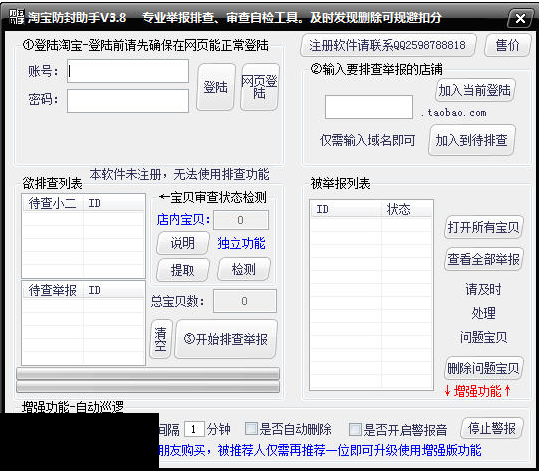The width and height of the screenshot is (539, 471).
Task: Click the red 增强功能 label
Action: coord(478,391)
